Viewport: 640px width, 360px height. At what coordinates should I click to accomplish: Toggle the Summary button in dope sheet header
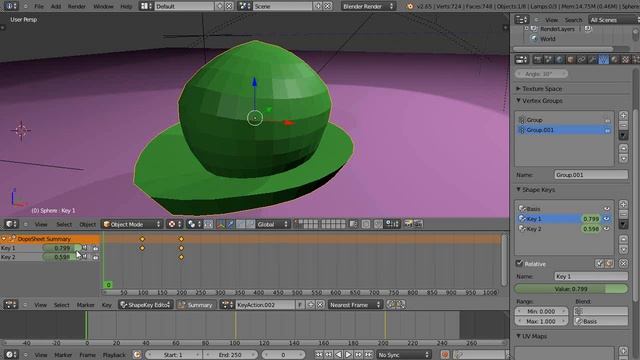click(x=196, y=305)
